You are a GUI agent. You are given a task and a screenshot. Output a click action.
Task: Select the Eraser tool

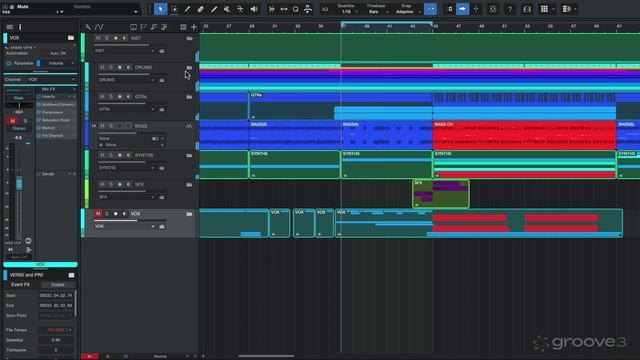[200, 9]
